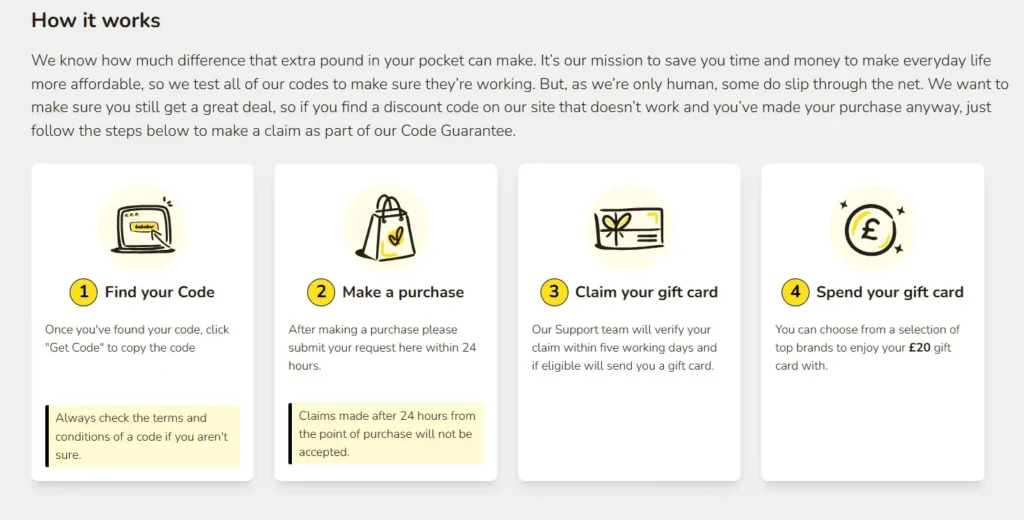Click the "Find your Code" heading

159,292
